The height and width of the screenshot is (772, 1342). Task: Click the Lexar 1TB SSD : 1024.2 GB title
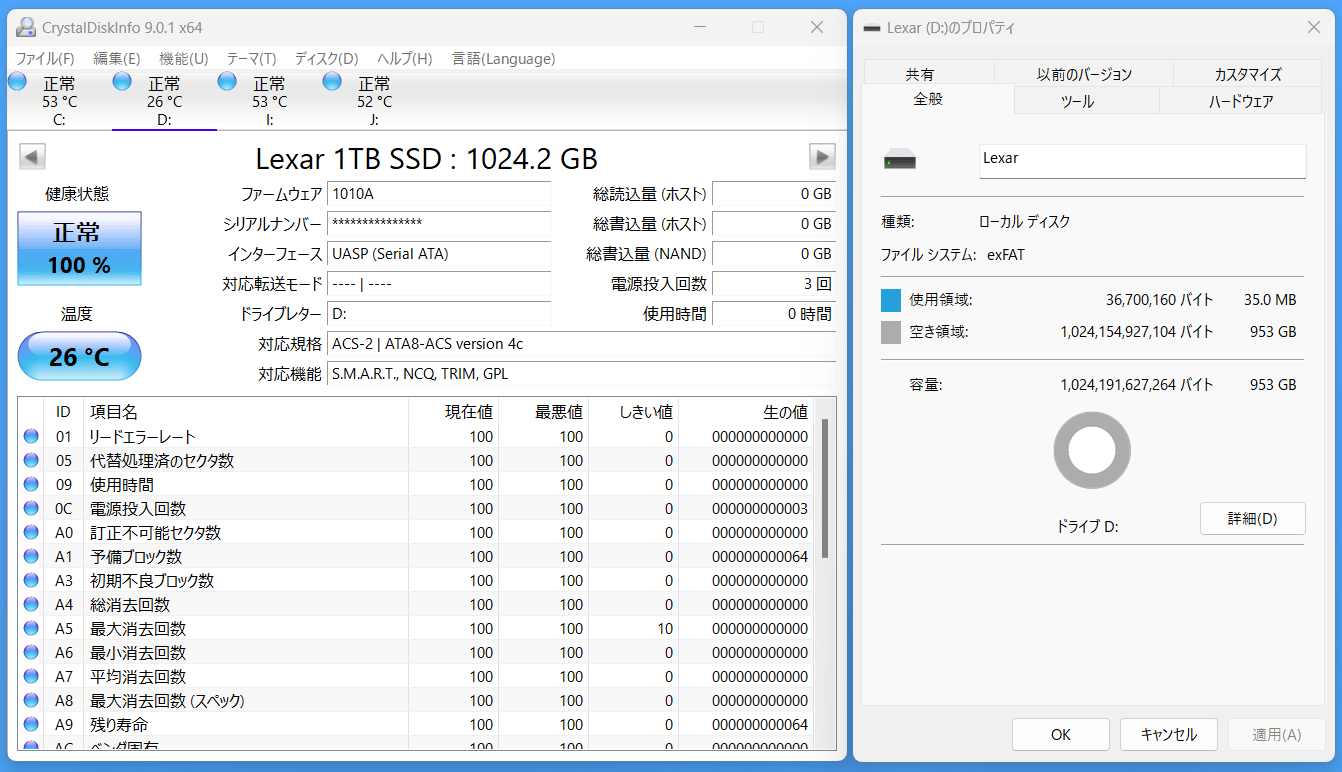point(427,158)
